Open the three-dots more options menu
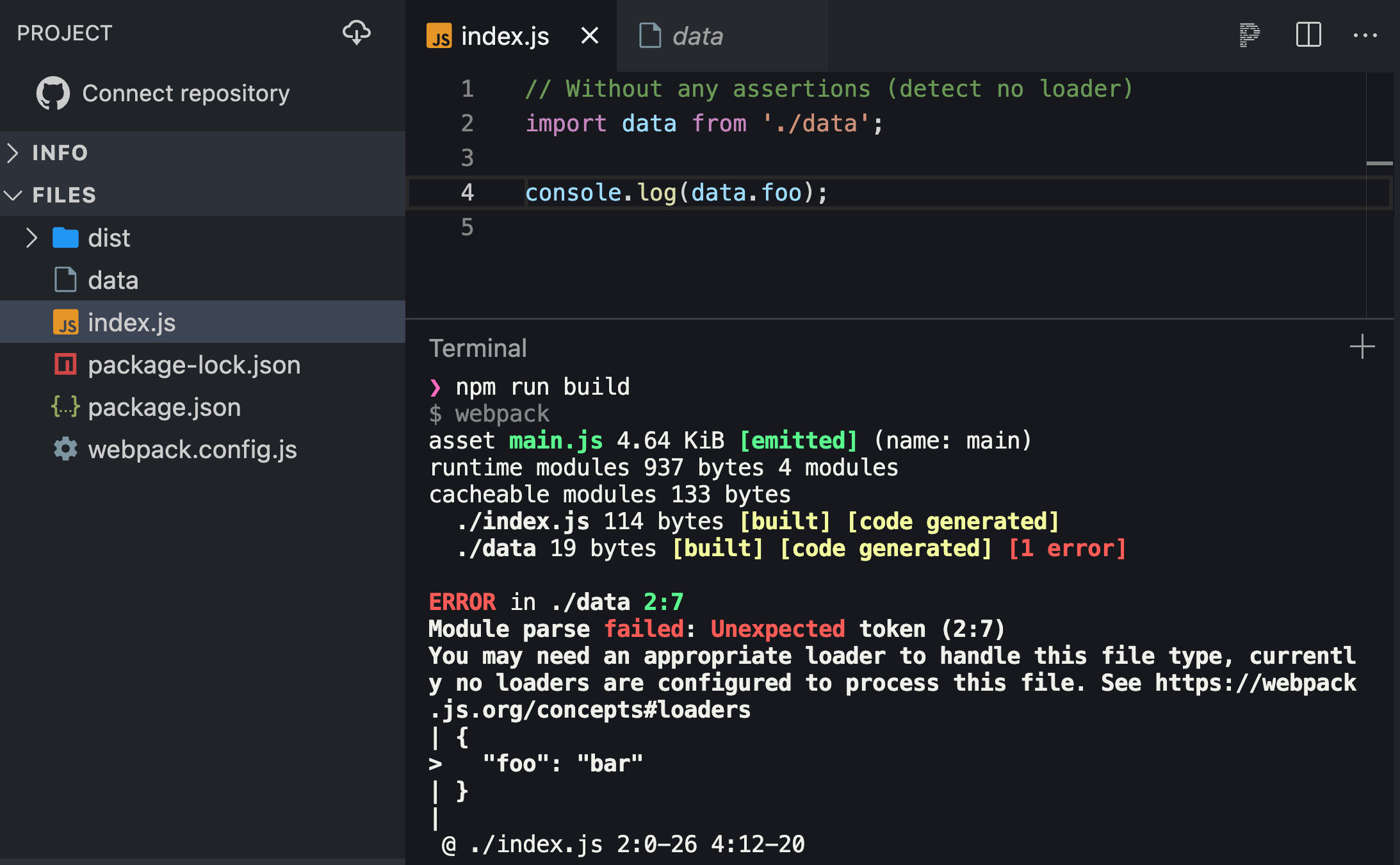 [x=1365, y=35]
